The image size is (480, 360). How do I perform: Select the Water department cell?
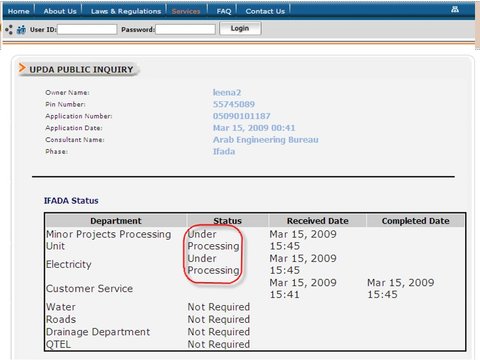(61, 307)
